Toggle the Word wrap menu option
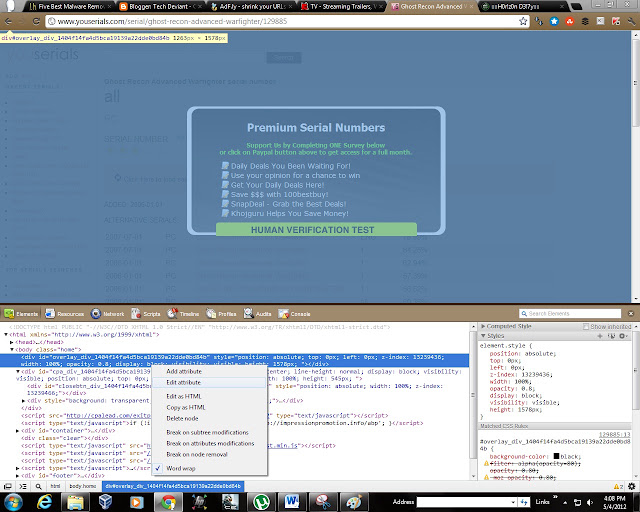 click(x=181, y=468)
